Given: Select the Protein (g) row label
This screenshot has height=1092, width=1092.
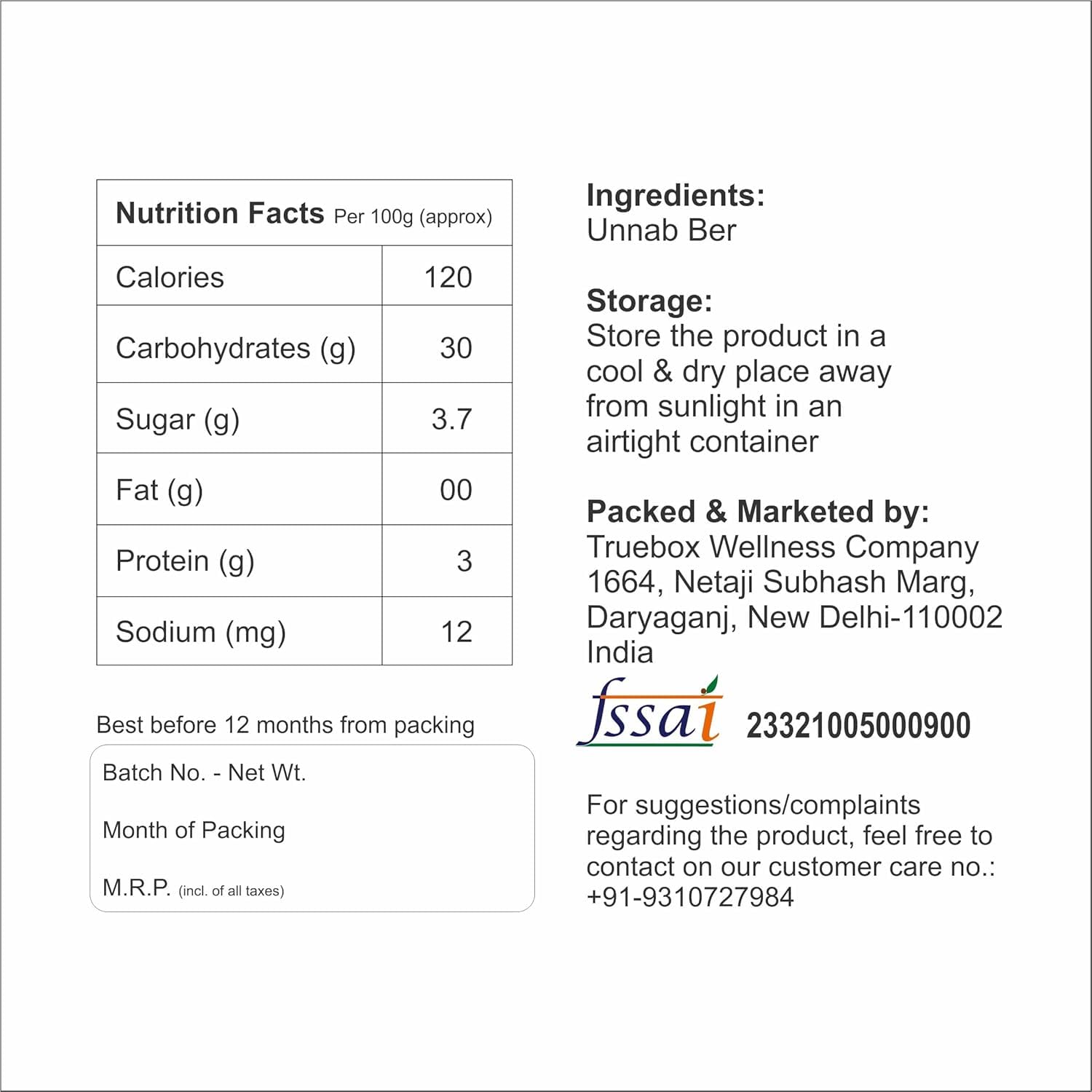Looking at the screenshot, I should tap(185, 561).
